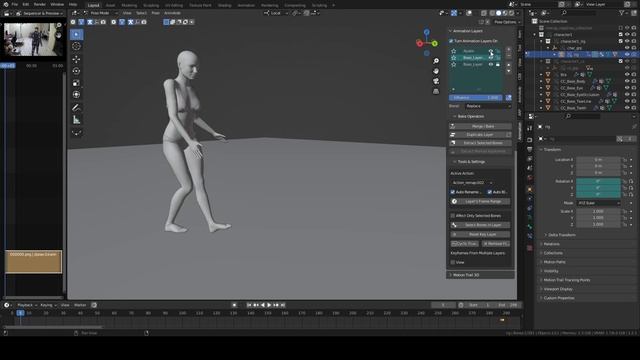This screenshot has width=640, height=360.
Task: Add a new animation layer with plus button
Action: (x=509, y=49)
